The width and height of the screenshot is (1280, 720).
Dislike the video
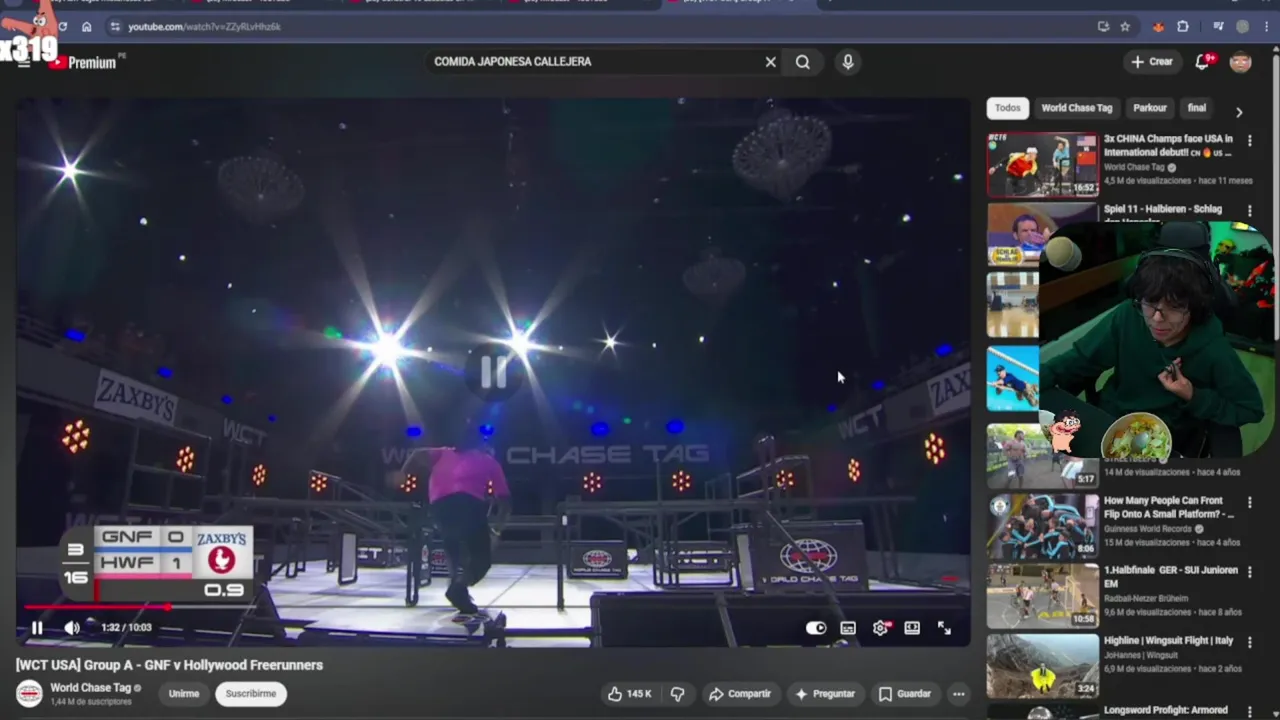click(677, 694)
